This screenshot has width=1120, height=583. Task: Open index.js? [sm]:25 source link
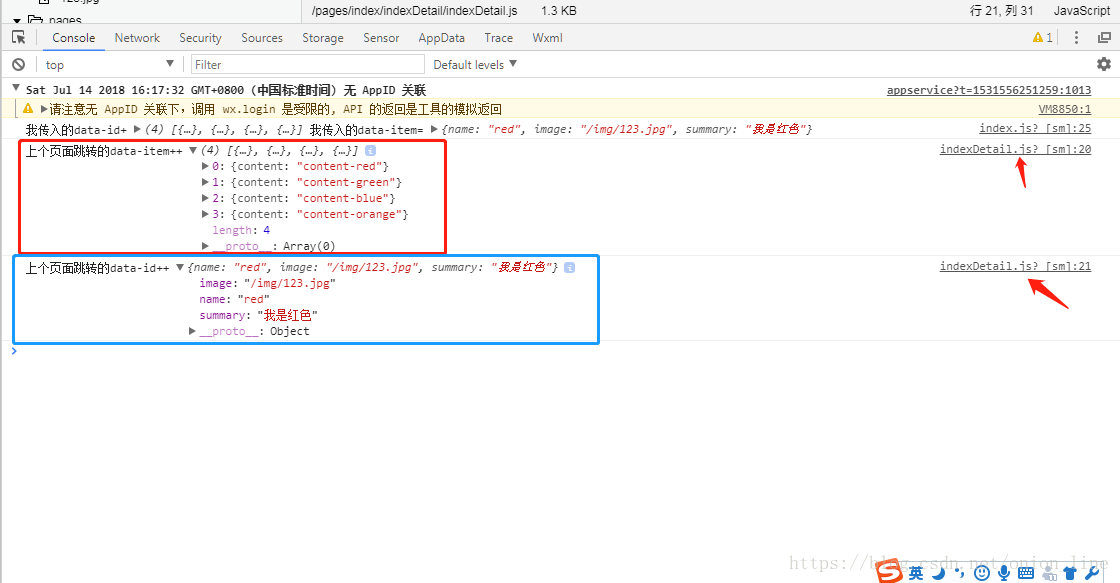click(1035, 129)
